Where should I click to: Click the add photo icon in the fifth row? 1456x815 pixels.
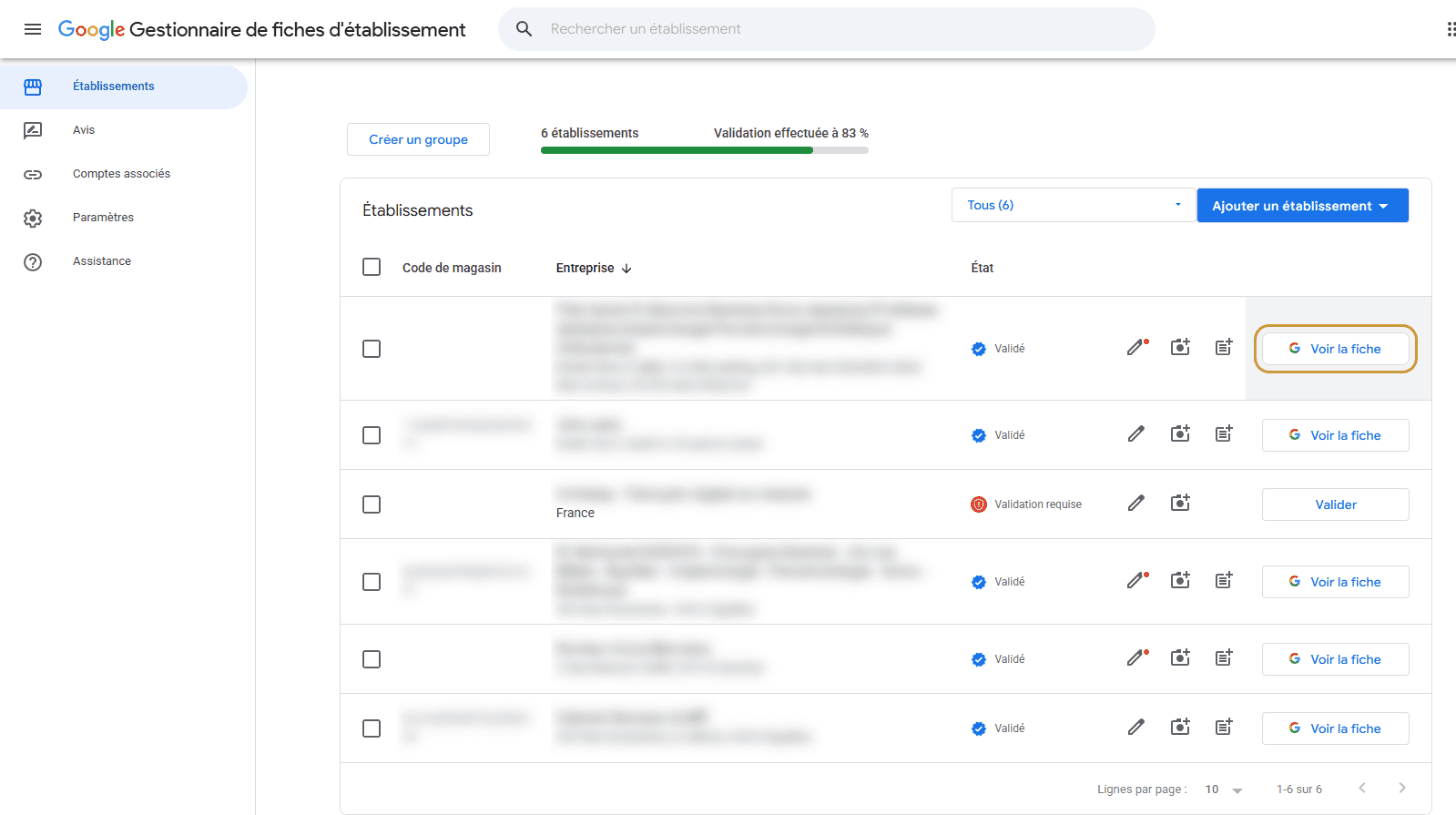click(1180, 659)
